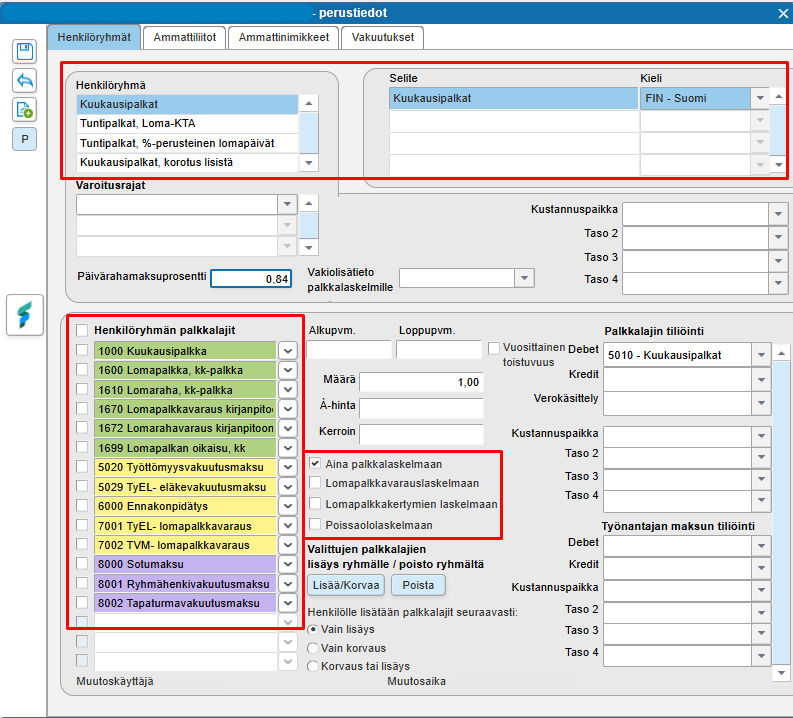
Task: Select Kuukausipalkat in Henkilöryhmä list
Action: [x=187, y=104]
